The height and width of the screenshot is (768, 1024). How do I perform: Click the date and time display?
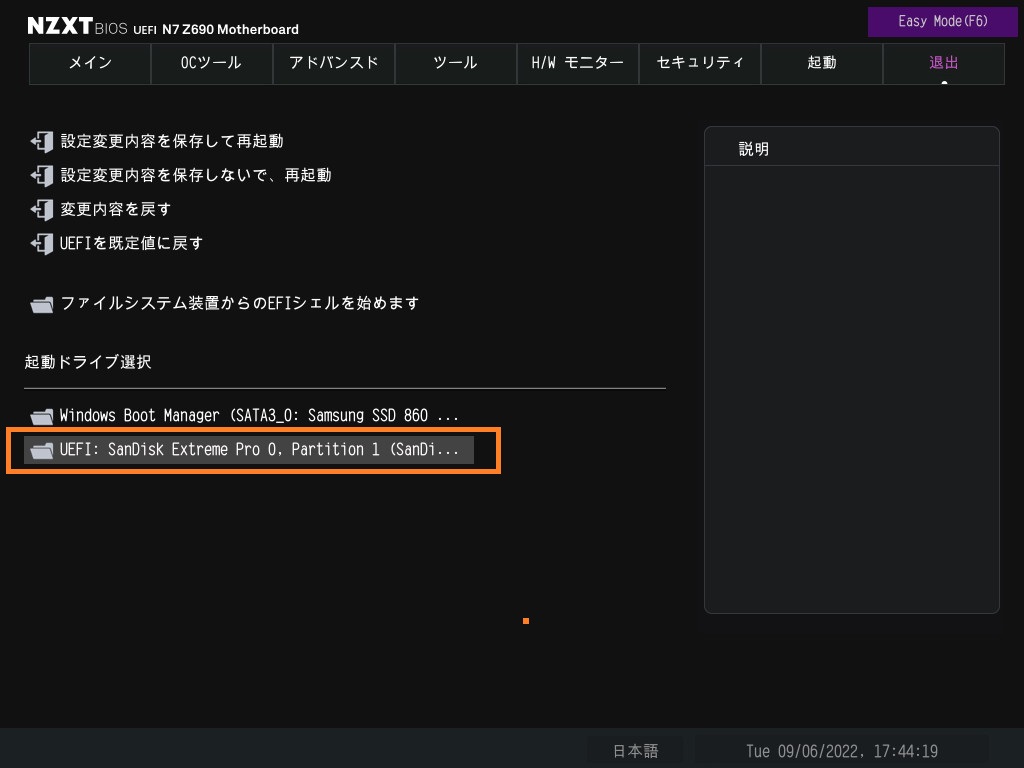coord(842,751)
